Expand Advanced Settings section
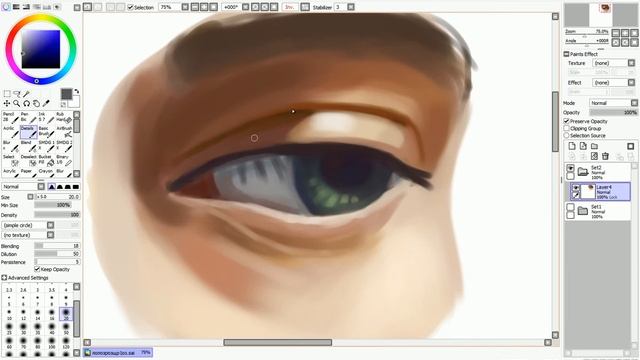This screenshot has height=360, width=640. (x=4, y=278)
